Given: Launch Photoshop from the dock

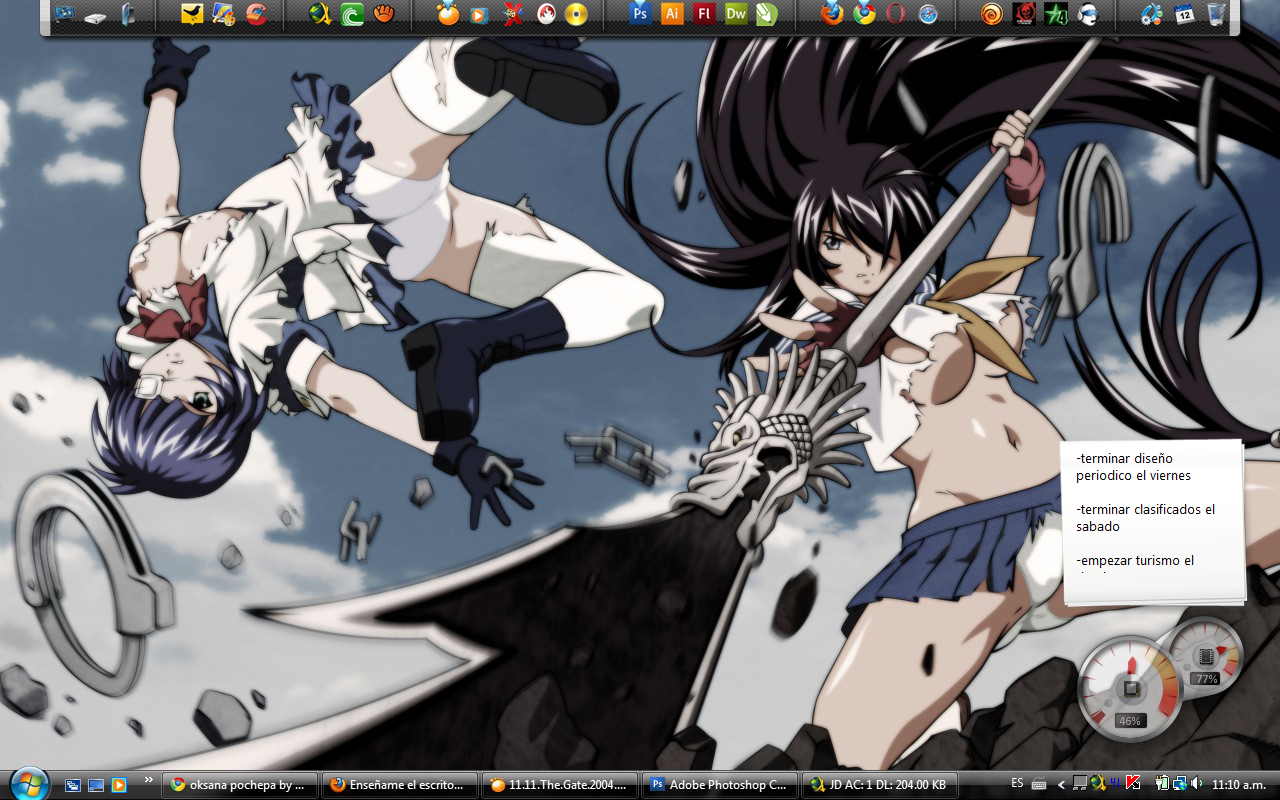Looking at the screenshot, I should coord(641,14).
